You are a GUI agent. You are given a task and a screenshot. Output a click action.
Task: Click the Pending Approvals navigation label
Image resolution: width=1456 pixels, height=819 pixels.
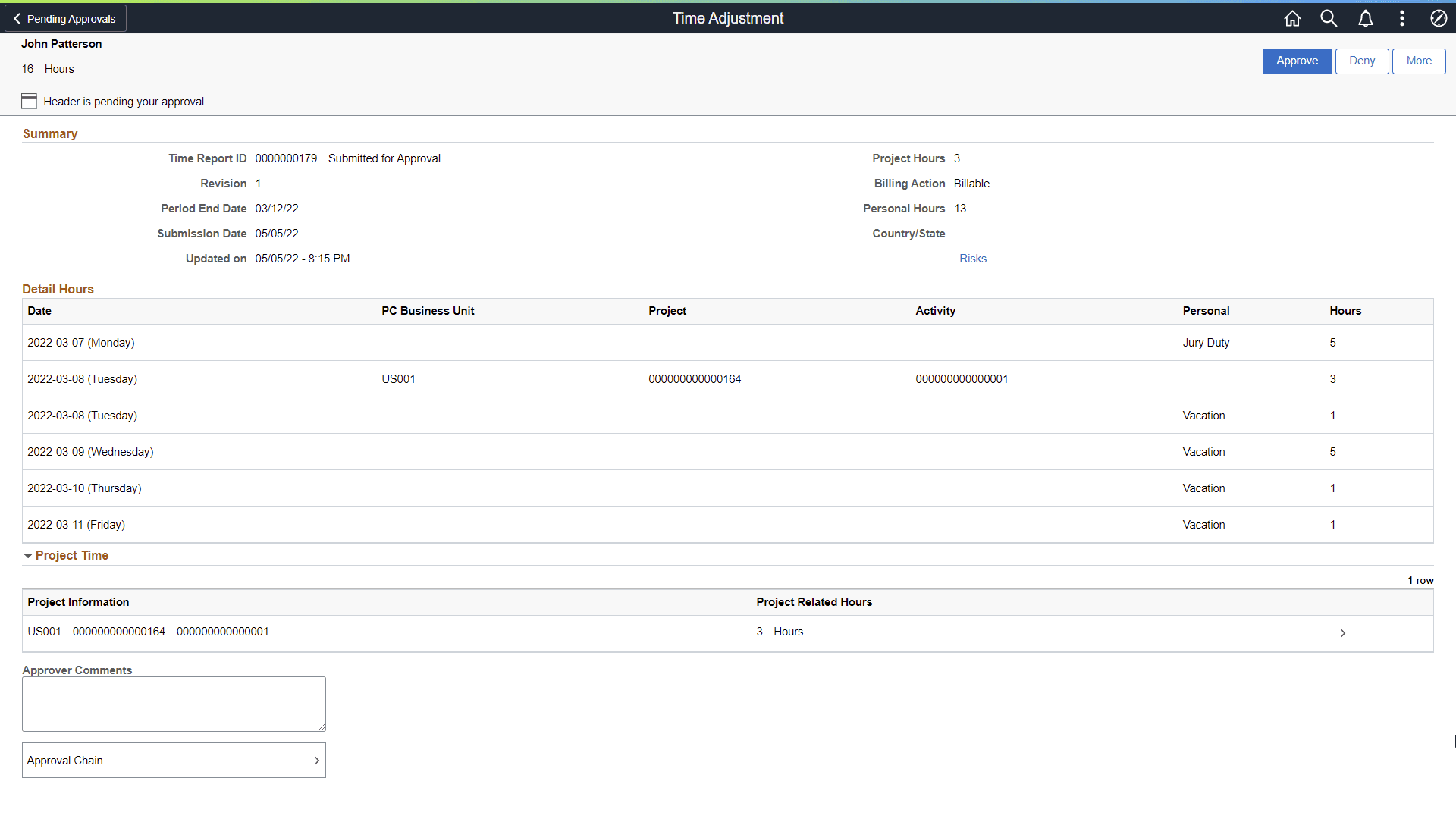pyautogui.click(x=72, y=17)
